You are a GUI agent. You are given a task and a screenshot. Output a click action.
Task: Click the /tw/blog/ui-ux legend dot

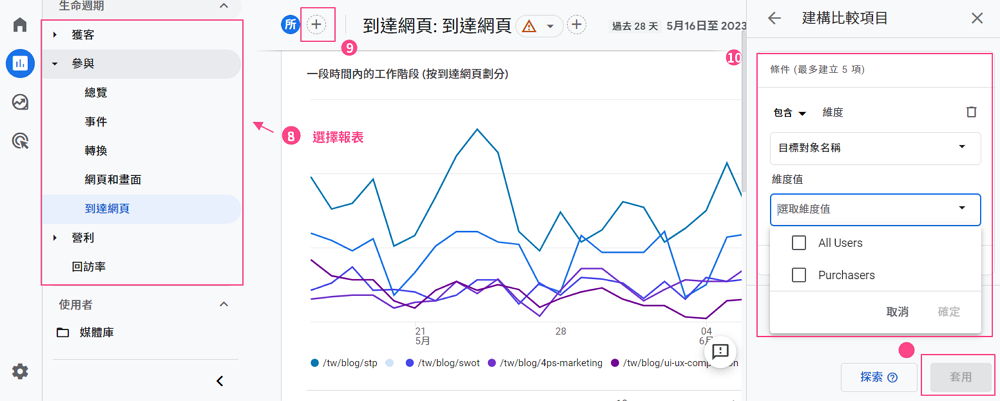click(615, 363)
